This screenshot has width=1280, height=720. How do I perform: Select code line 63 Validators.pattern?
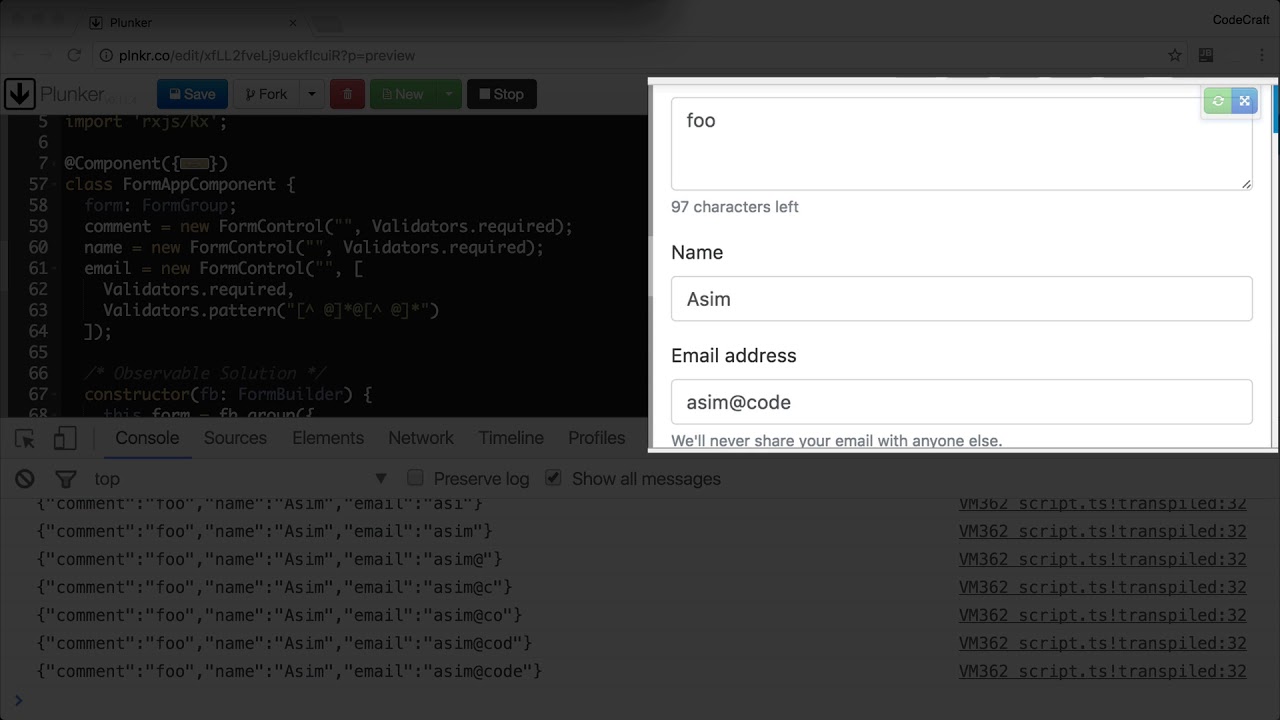pos(271,310)
